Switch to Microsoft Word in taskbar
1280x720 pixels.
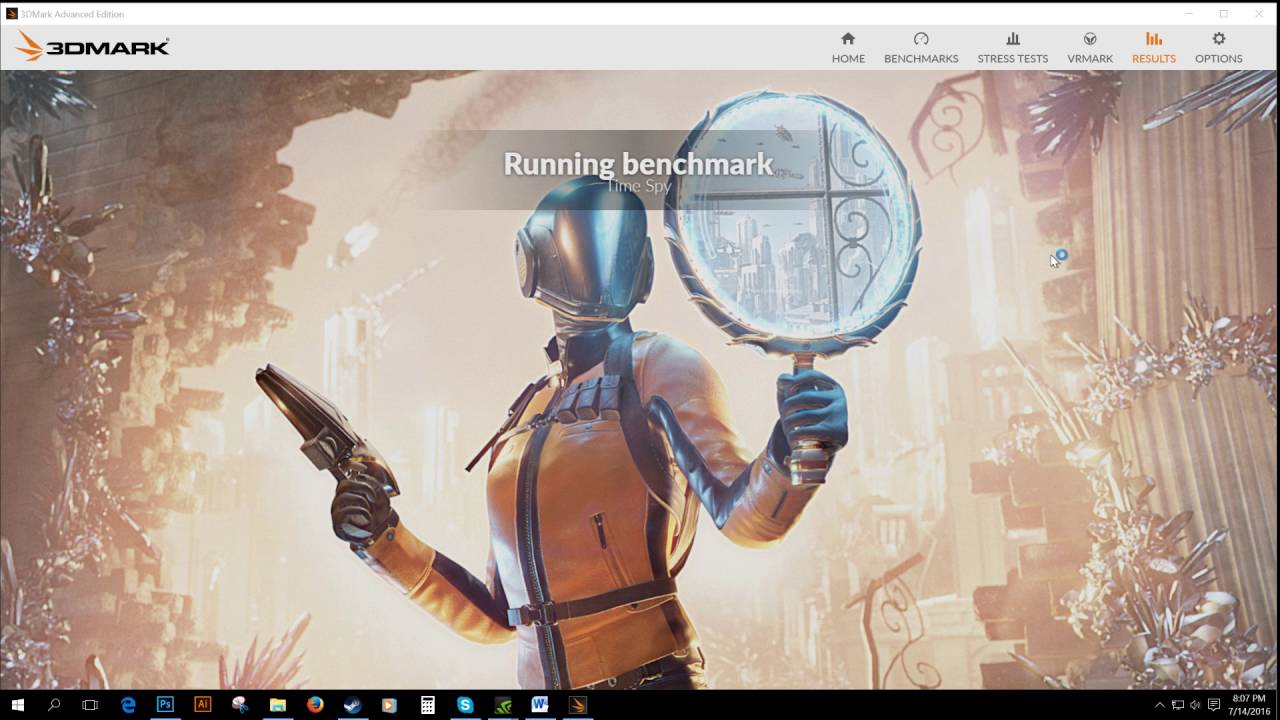coord(540,705)
